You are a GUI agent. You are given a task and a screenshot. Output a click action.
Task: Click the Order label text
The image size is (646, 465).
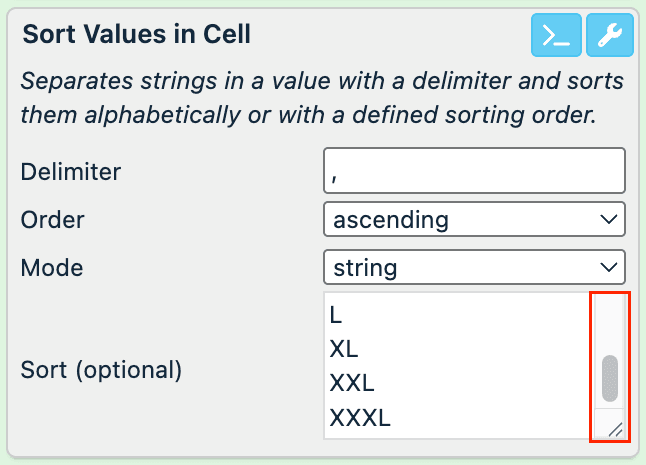pos(53,219)
